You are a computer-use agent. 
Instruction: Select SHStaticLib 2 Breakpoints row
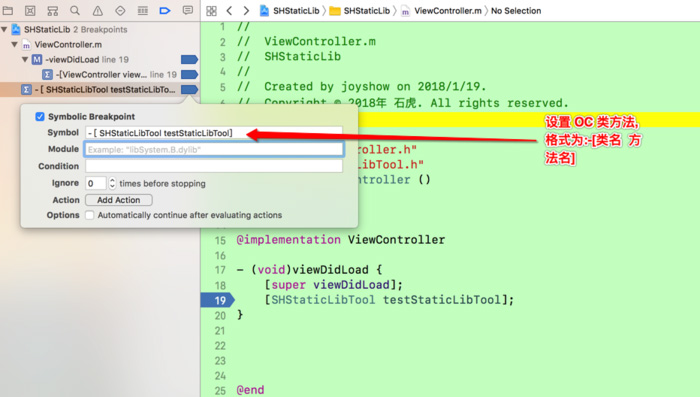(x=100, y=29)
